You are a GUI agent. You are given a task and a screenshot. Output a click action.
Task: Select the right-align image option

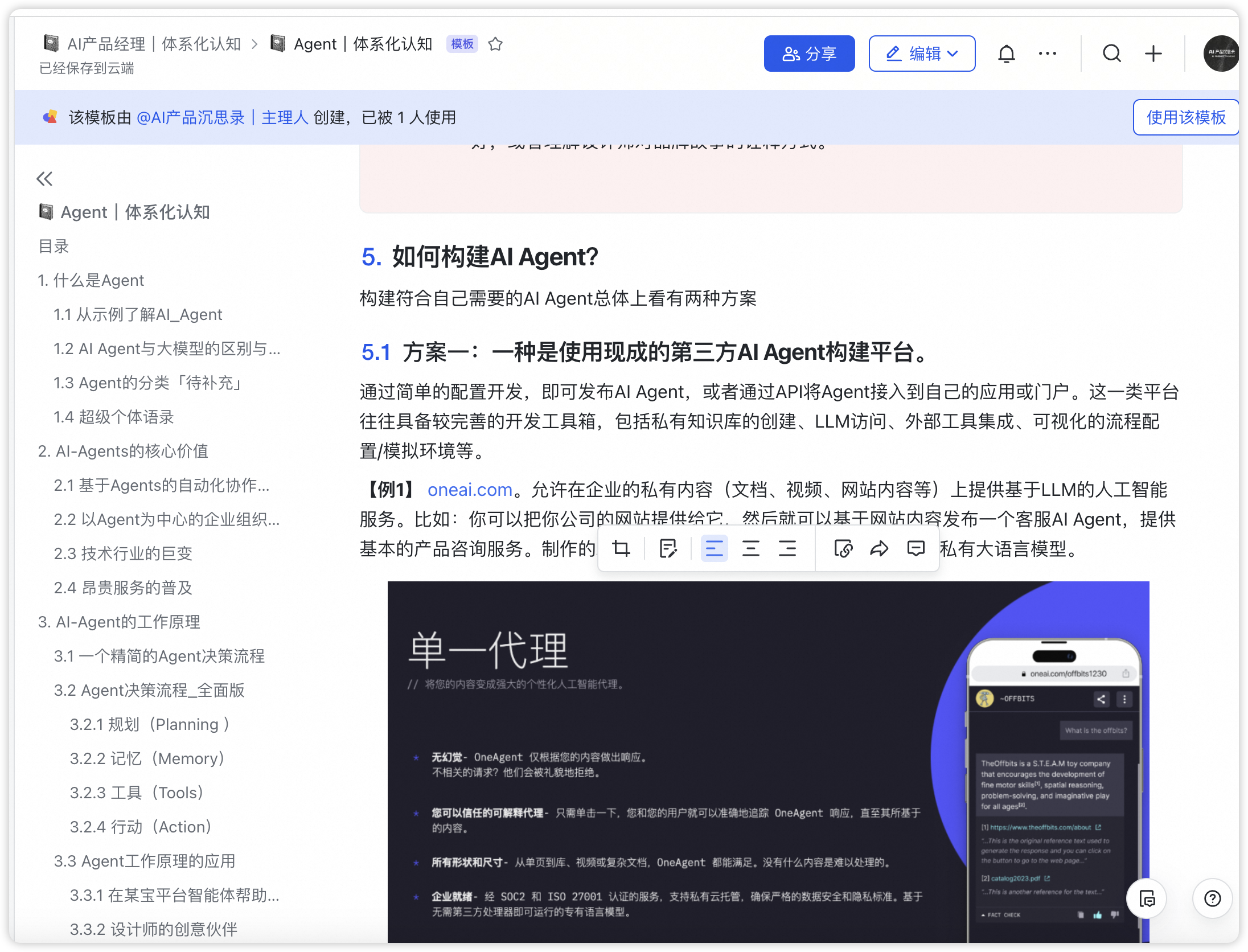coord(787,549)
